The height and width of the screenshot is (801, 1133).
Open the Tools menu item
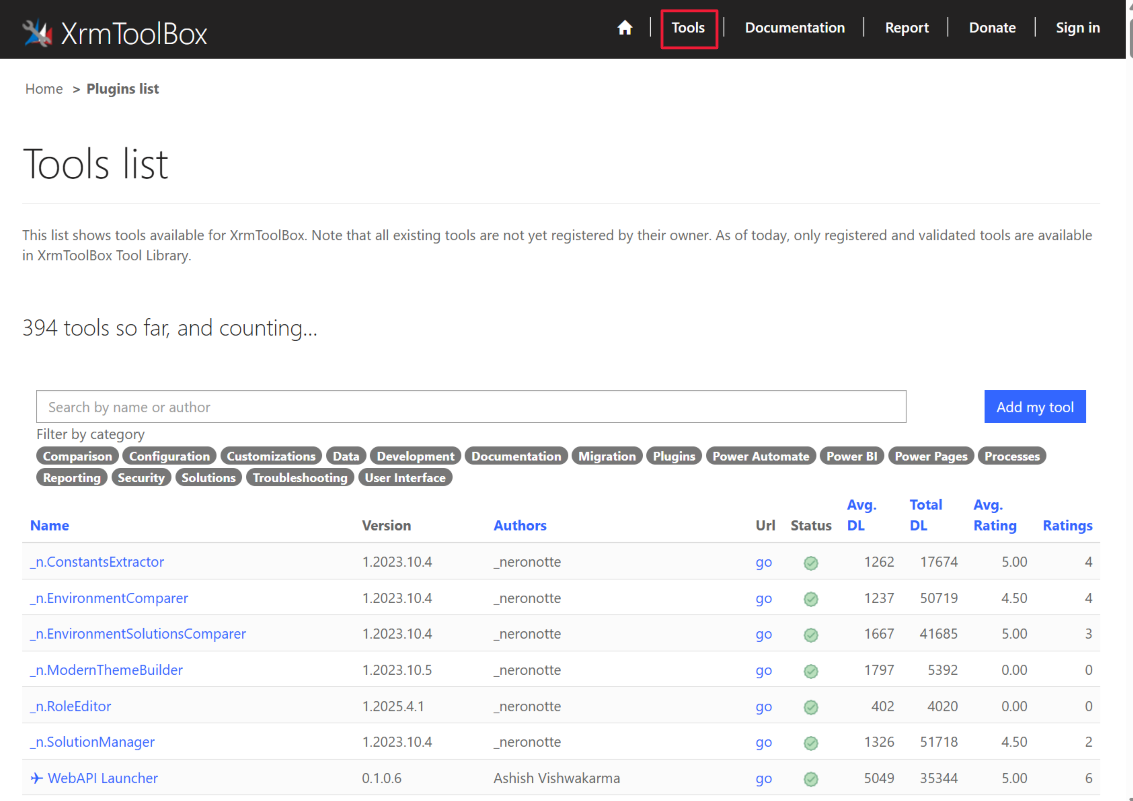[x=688, y=28]
